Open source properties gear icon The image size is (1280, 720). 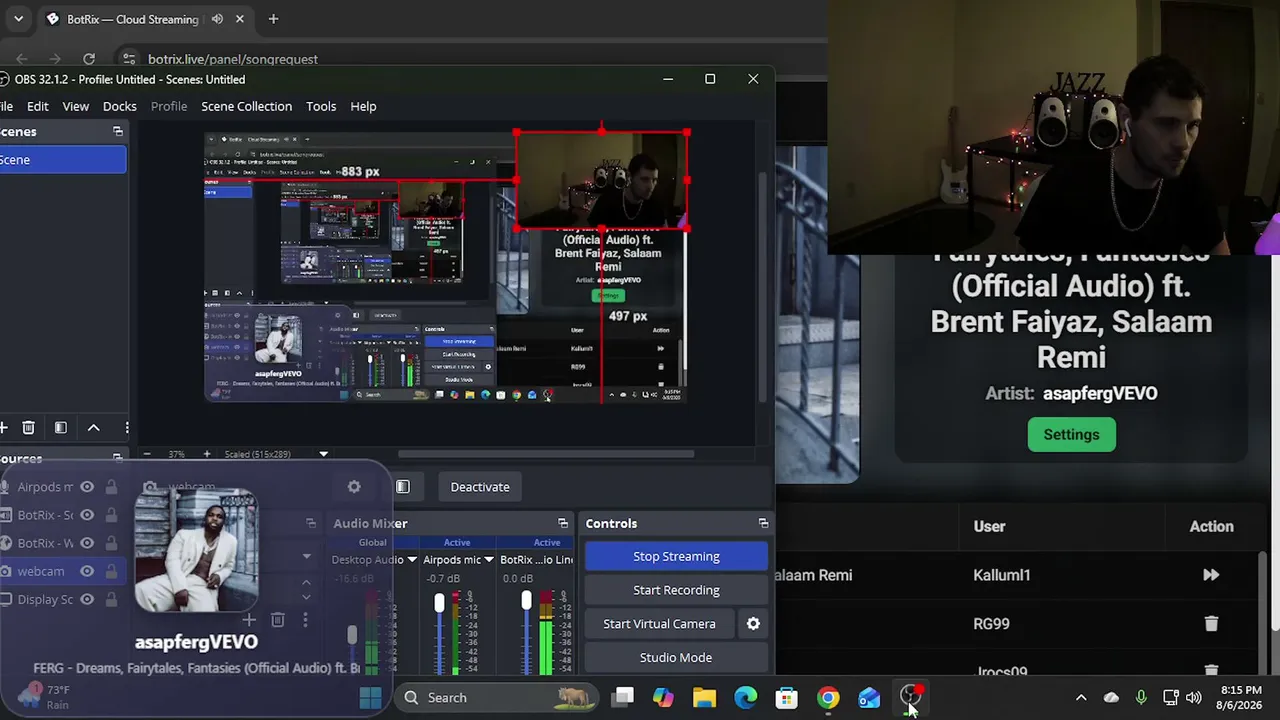(354, 487)
